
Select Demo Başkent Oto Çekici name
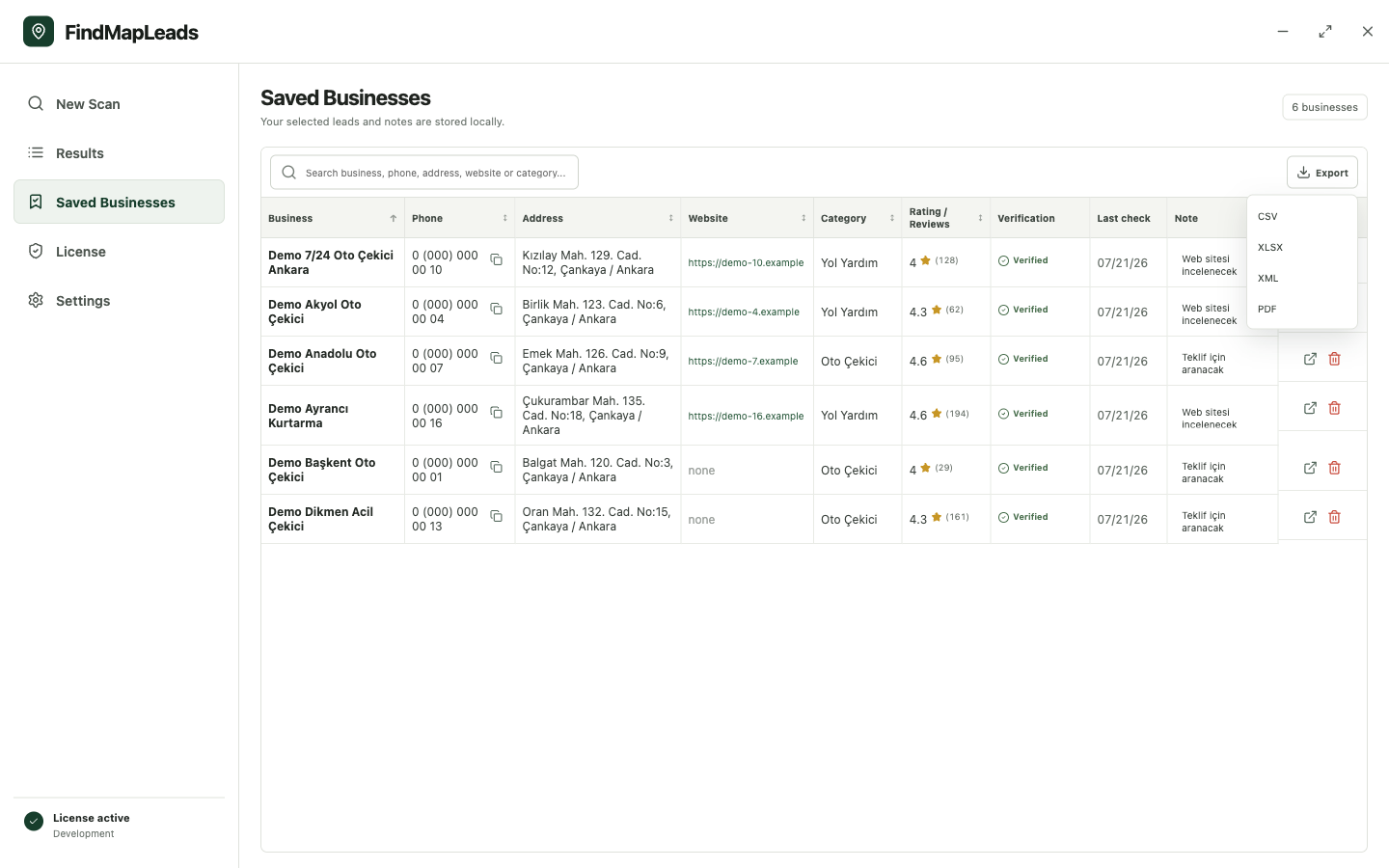coord(322,470)
